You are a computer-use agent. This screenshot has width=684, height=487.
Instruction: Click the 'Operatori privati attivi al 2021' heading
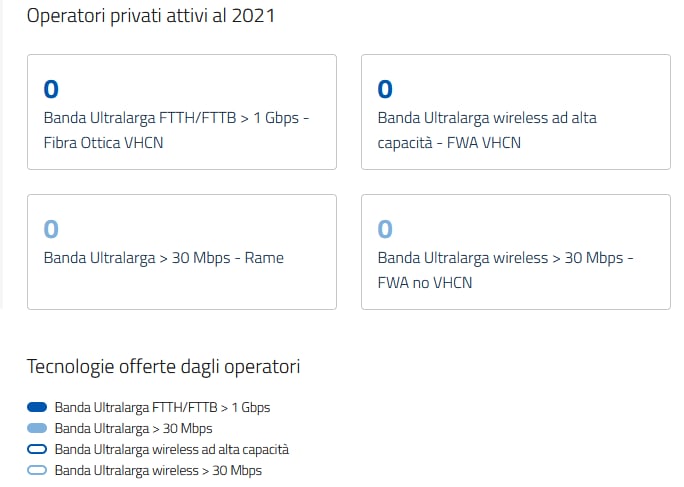tap(151, 16)
